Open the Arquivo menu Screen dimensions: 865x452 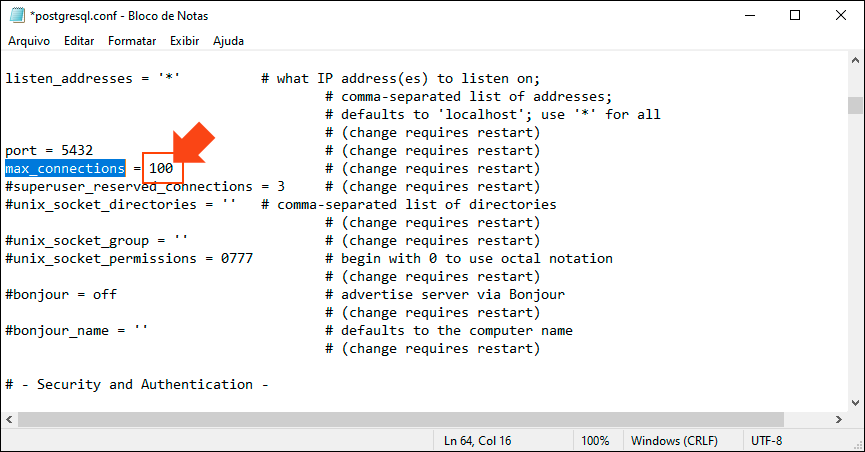[x=29, y=41]
